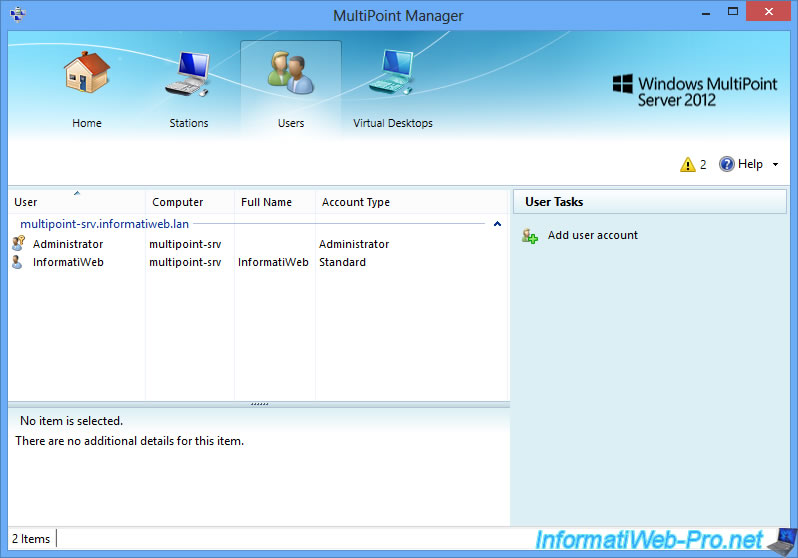
Task: Click the MultiPoint Manager title bar icon
Action: 17,14
